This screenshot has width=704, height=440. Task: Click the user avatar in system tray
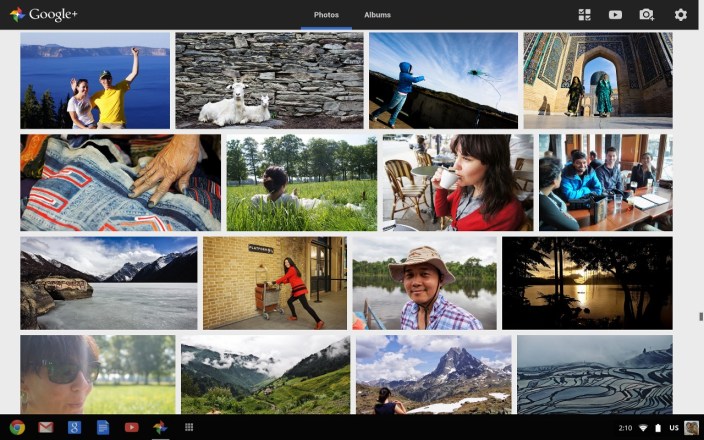pos(690,428)
